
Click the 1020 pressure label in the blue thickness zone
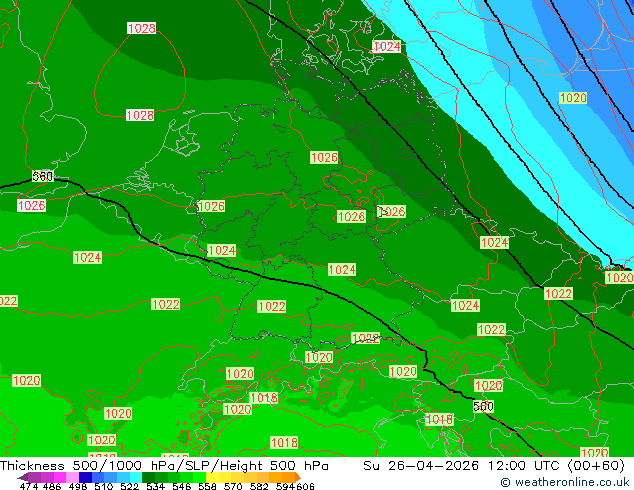(573, 98)
